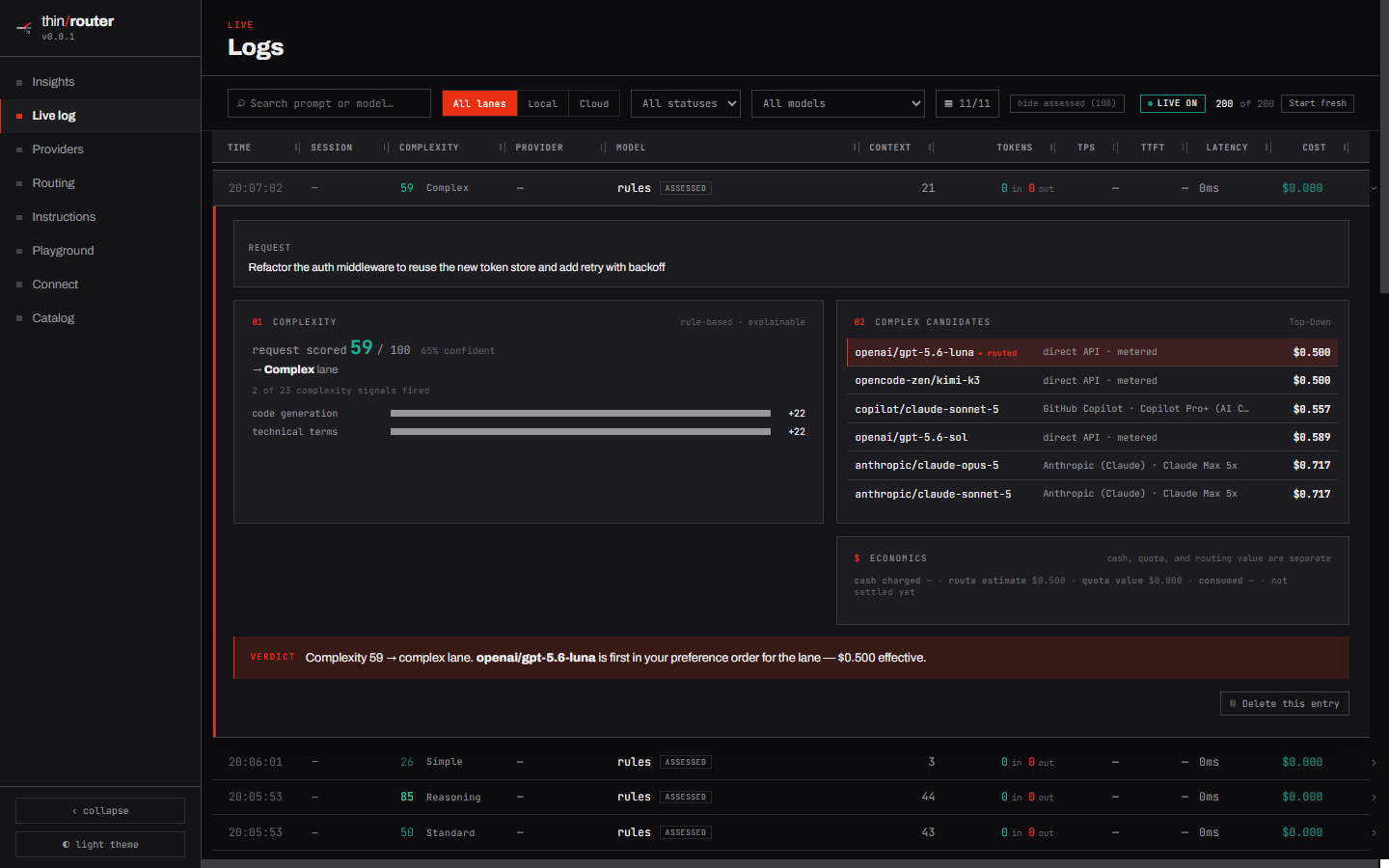Grab the resize handle after MODEL column
This screenshot has height=868, width=1389.
coord(856,148)
